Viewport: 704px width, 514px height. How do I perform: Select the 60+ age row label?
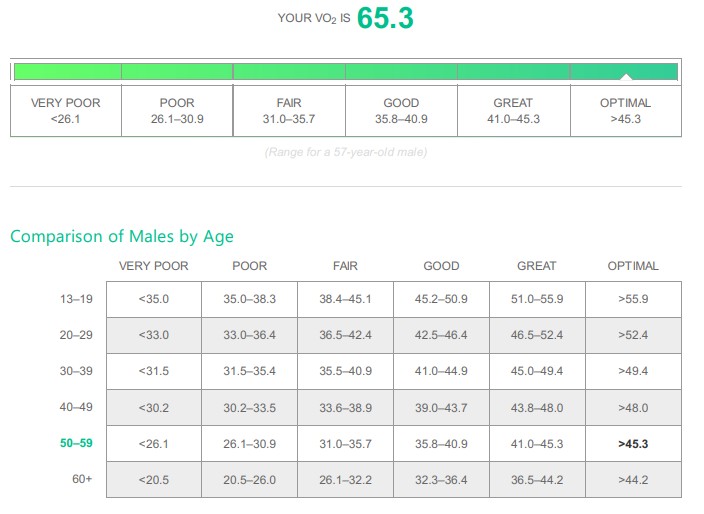click(x=82, y=480)
